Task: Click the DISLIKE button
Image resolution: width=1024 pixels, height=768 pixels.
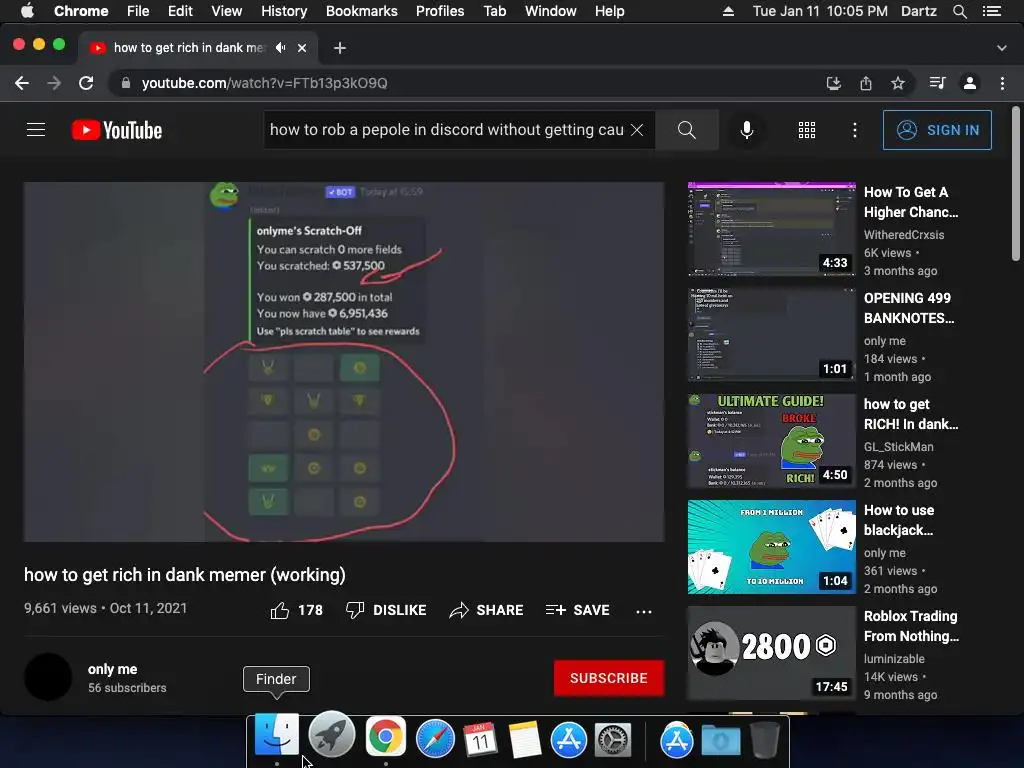Action: point(386,610)
